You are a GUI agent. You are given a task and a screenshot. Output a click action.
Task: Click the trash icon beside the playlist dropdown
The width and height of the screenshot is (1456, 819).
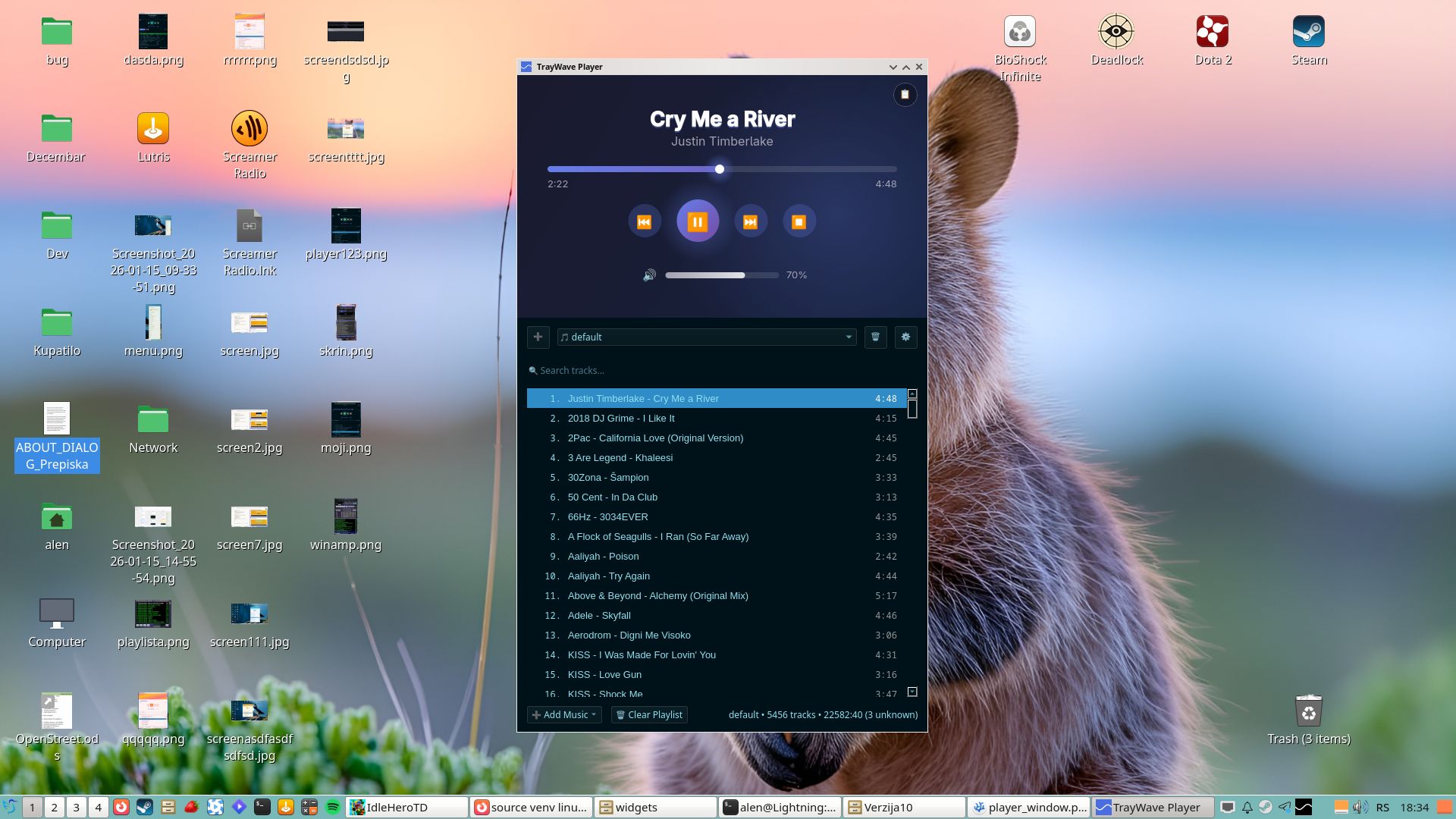(x=875, y=337)
